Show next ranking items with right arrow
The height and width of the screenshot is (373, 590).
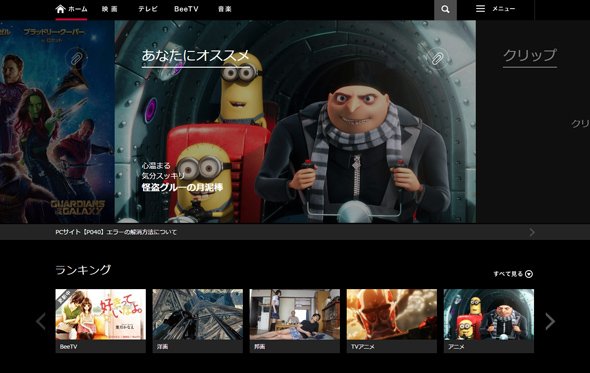pos(550,321)
